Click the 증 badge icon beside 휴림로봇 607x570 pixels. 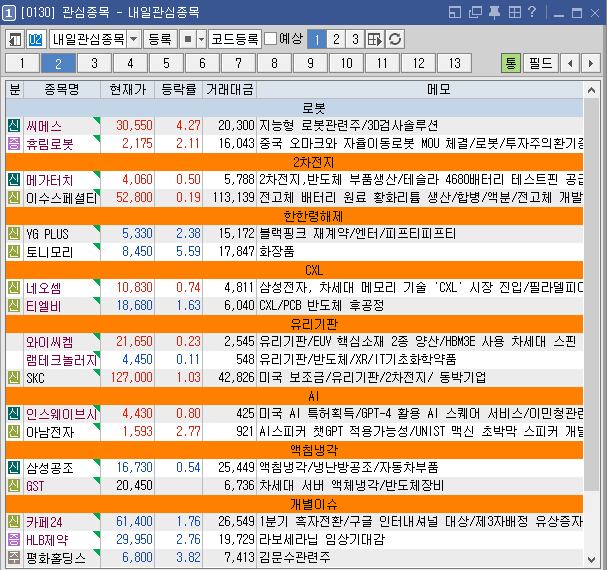pyautogui.click(x=14, y=144)
